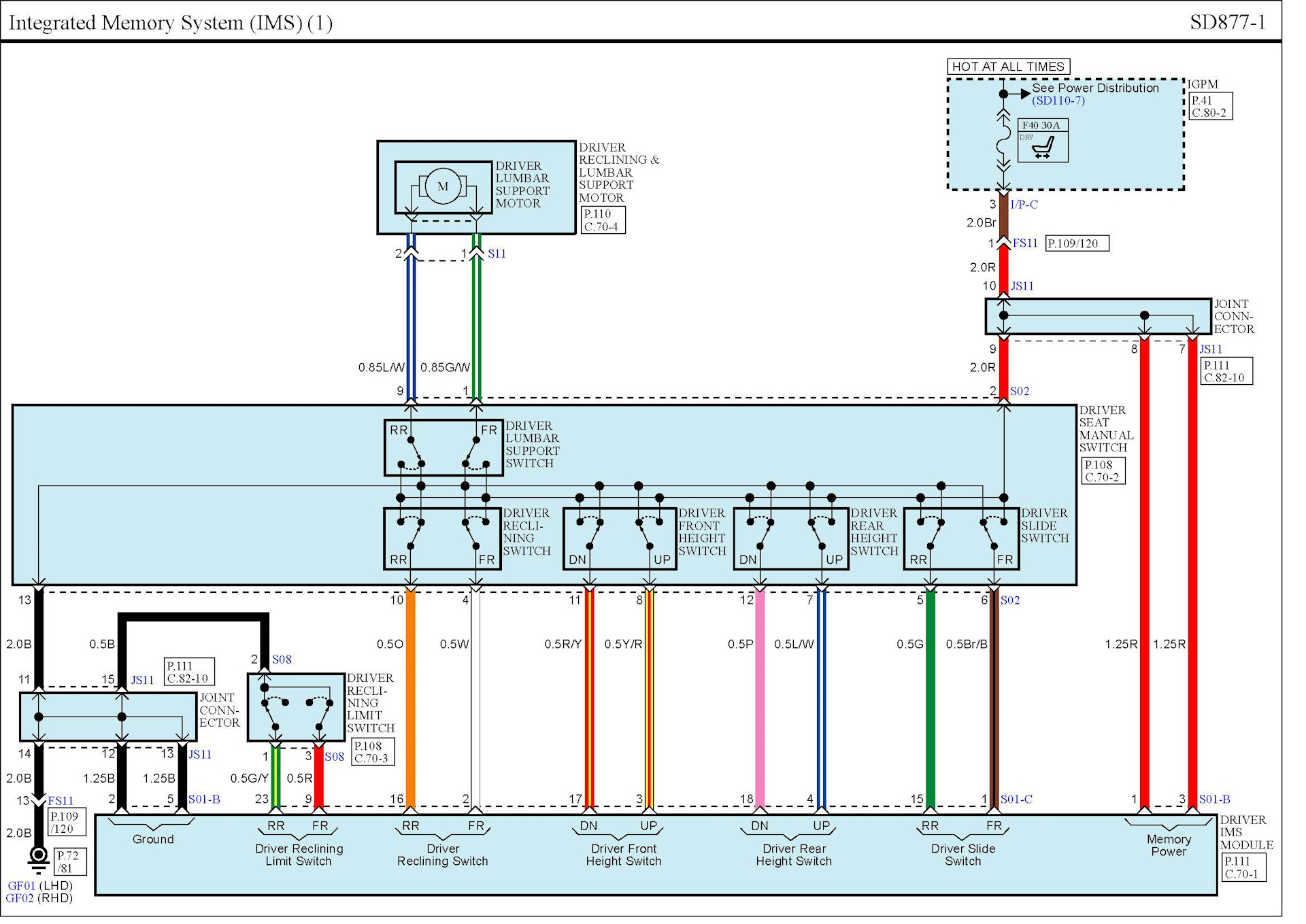Viewport: 1306px width, 924px height.
Task: Click the DRIVER SEAT MANUAL SWITCH label
Action: [1106, 429]
